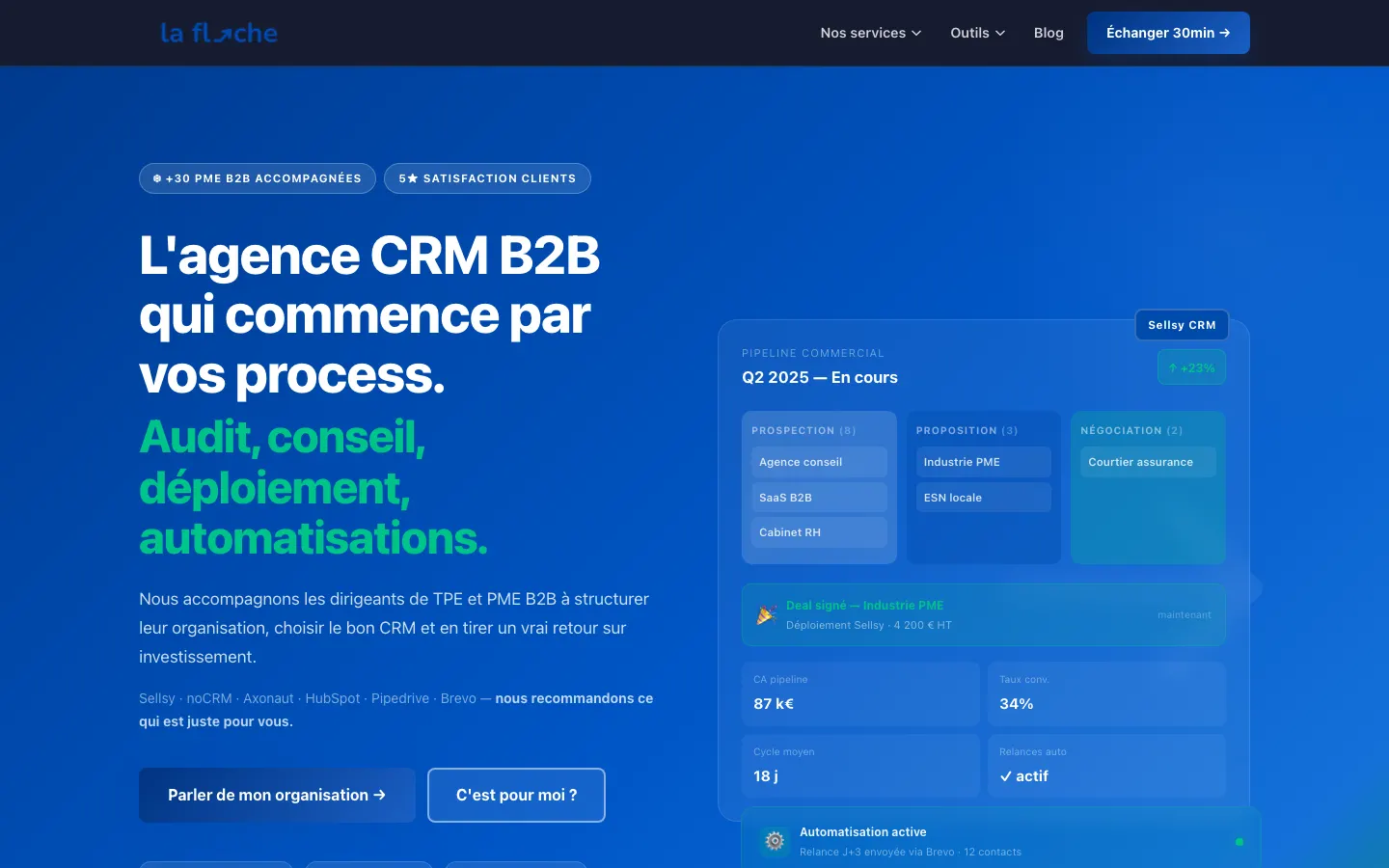Image resolution: width=1389 pixels, height=868 pixels.
Task: Select the Agence conseil pipeline card
Action: point(819,462)
